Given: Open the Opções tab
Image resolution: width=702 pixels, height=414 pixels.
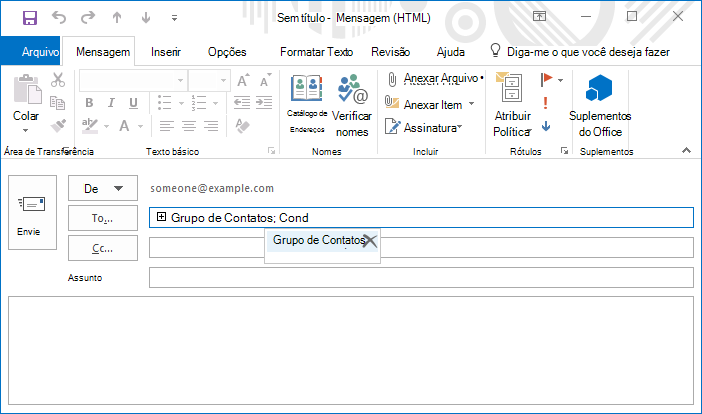Looking at the screenshot, I should (227, 52).
